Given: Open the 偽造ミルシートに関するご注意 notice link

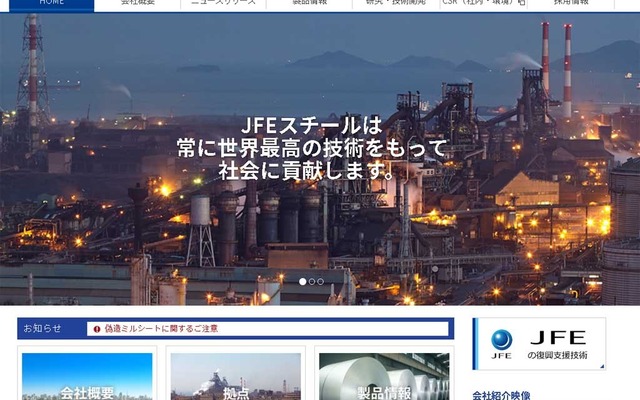Looking at the screenshot, I should pyautogui.click(x=161, y=329).
